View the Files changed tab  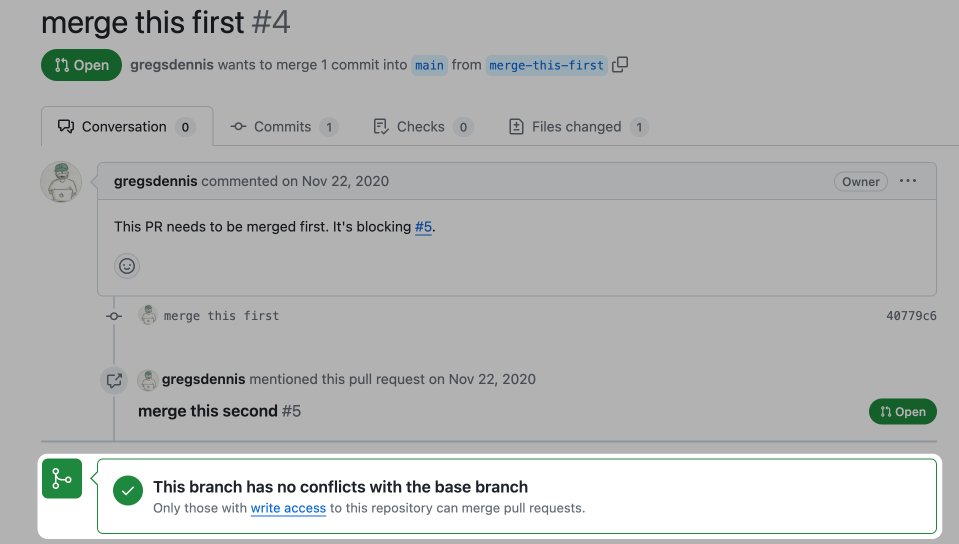pos(577,127)
